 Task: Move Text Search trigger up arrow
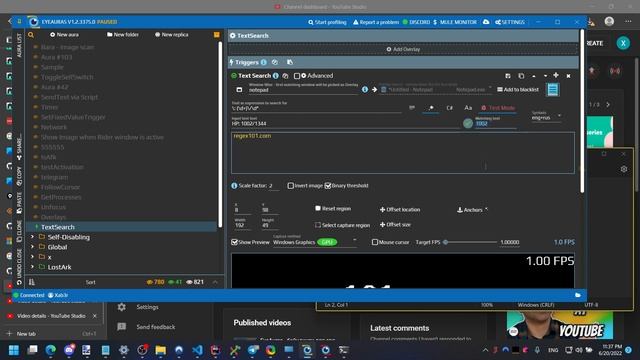pos(533,76)
